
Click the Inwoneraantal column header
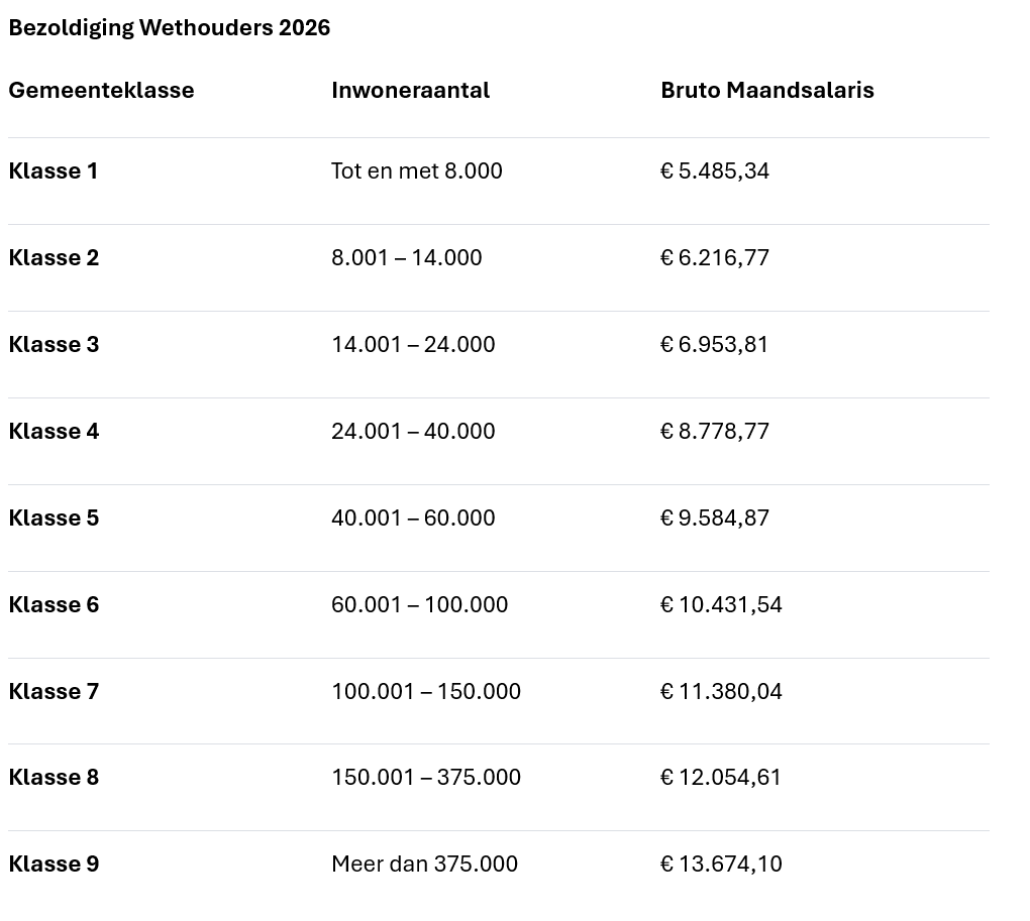coord(410,91)
